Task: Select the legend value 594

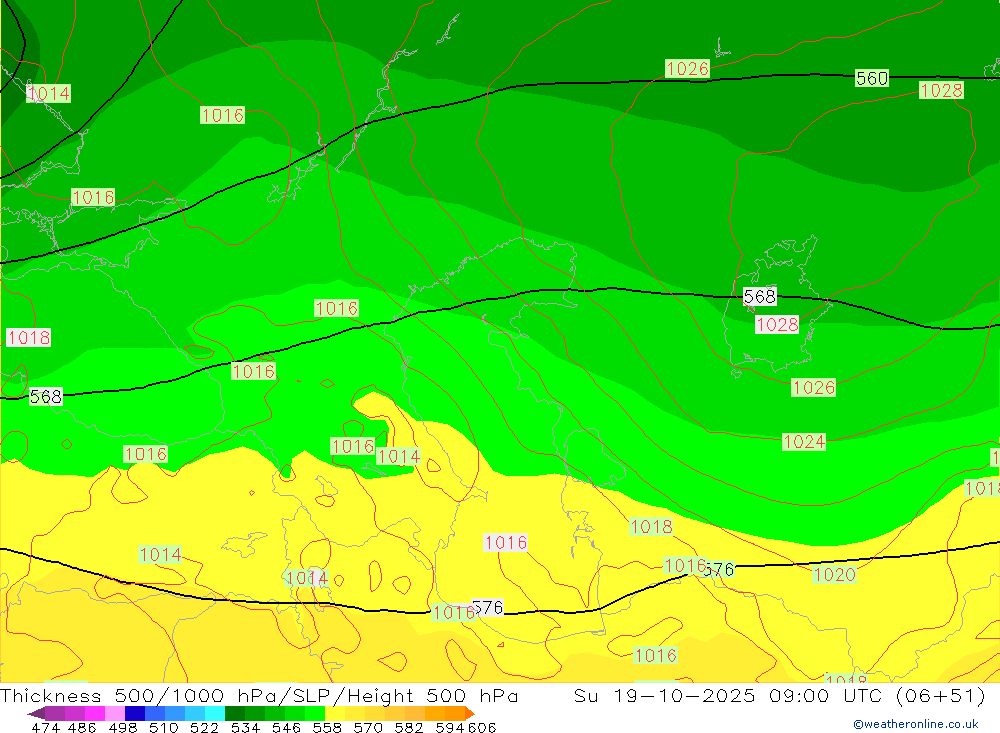Action: 450,727
